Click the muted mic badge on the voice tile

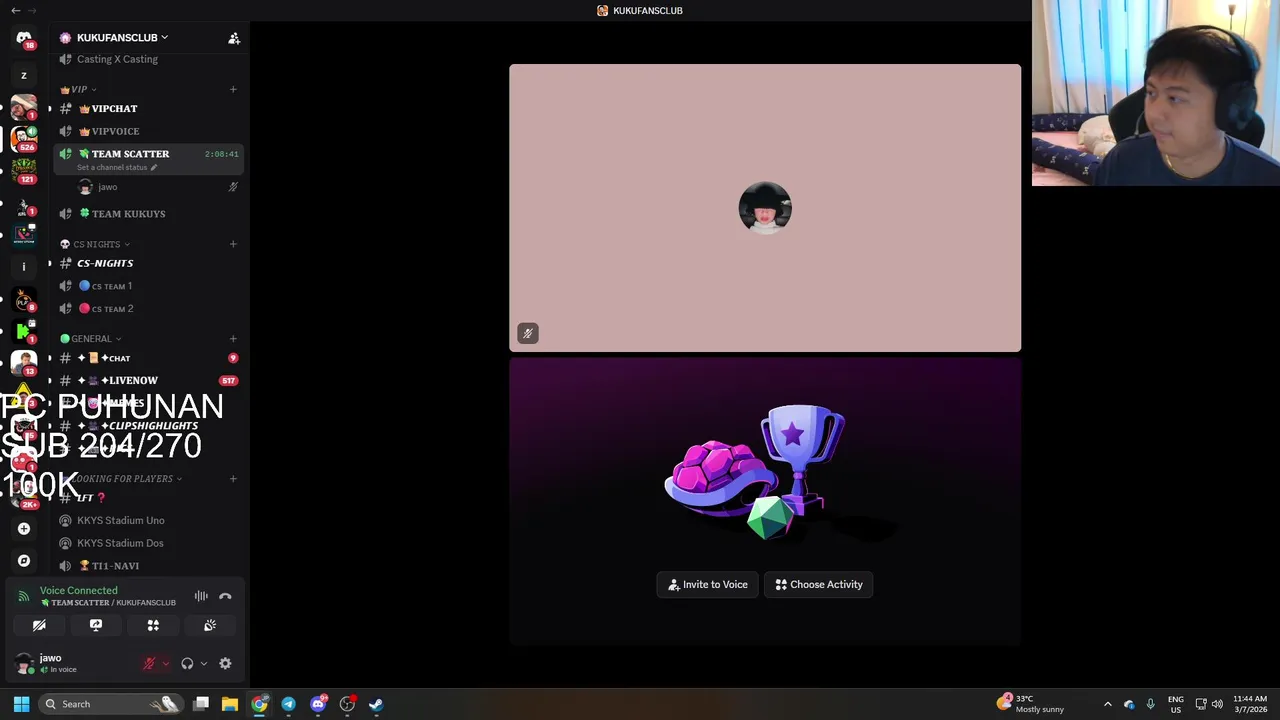[528, 333]
